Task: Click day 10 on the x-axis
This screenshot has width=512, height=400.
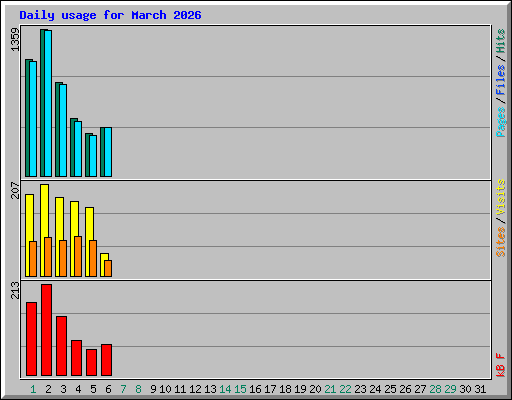Action: [x=165, y=389]
